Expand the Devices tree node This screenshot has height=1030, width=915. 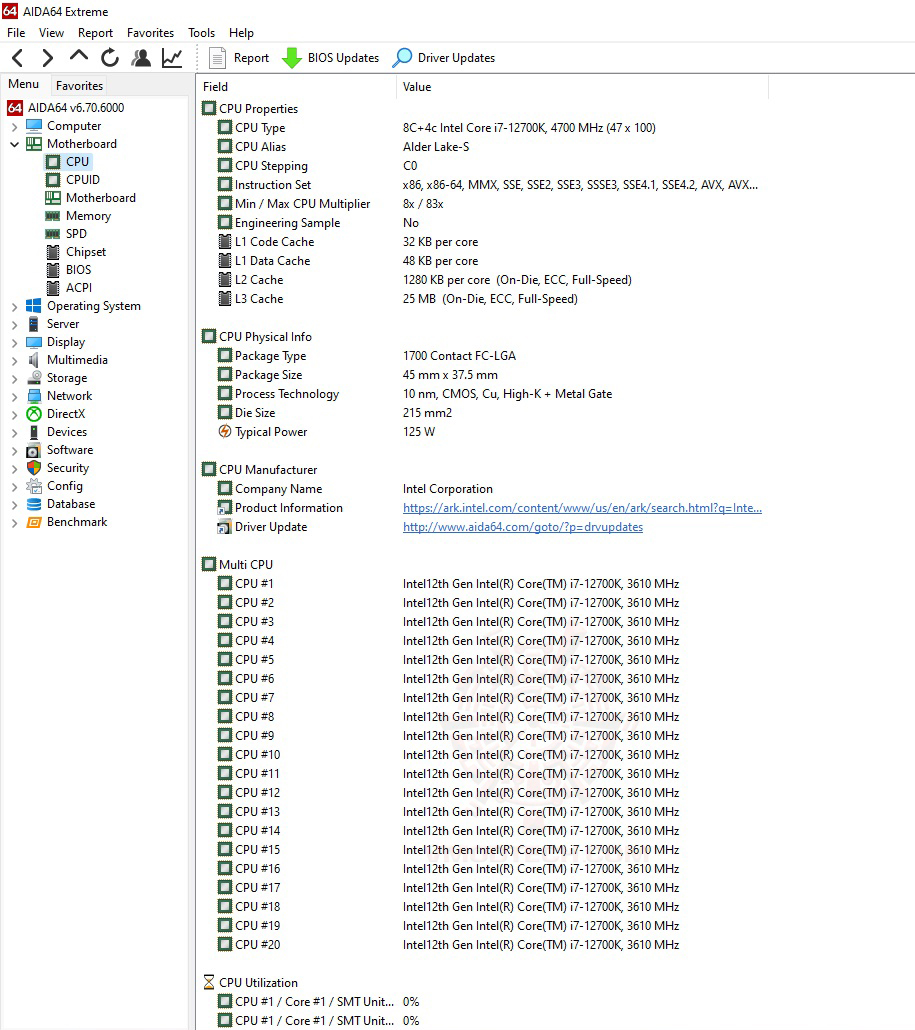[14, 432]
